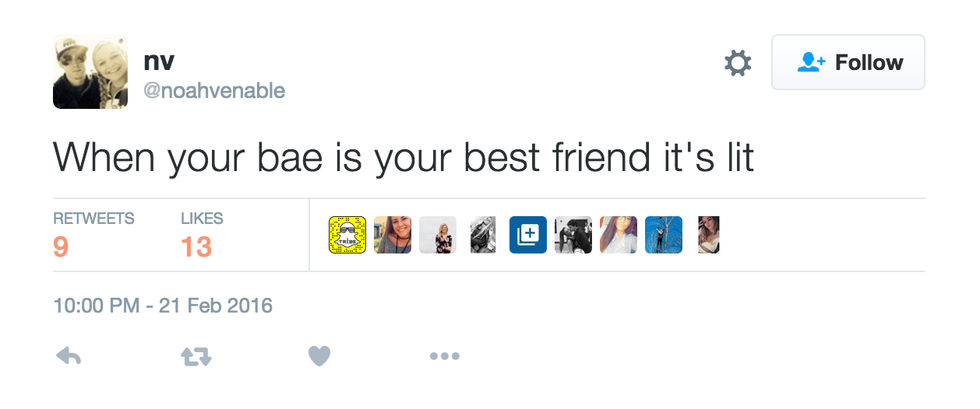
Task: Open the smiling woman avatar beside Snapchat icon
Action: (x=393, y=235)
